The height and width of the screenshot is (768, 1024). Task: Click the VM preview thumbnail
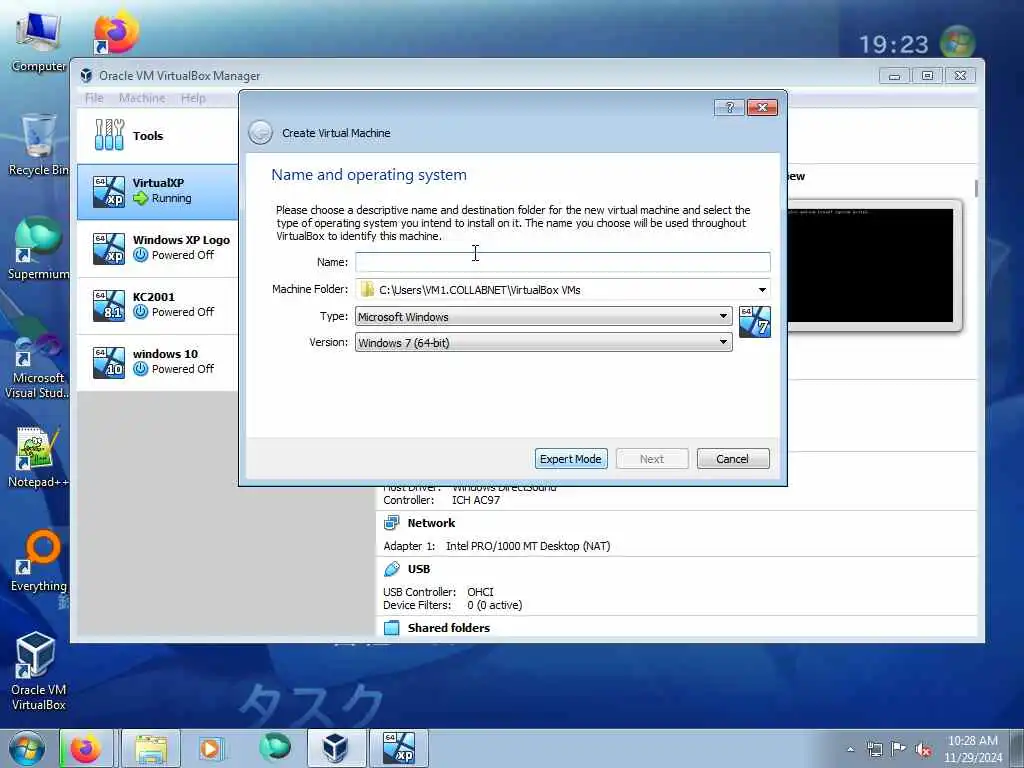coord(874,265)
